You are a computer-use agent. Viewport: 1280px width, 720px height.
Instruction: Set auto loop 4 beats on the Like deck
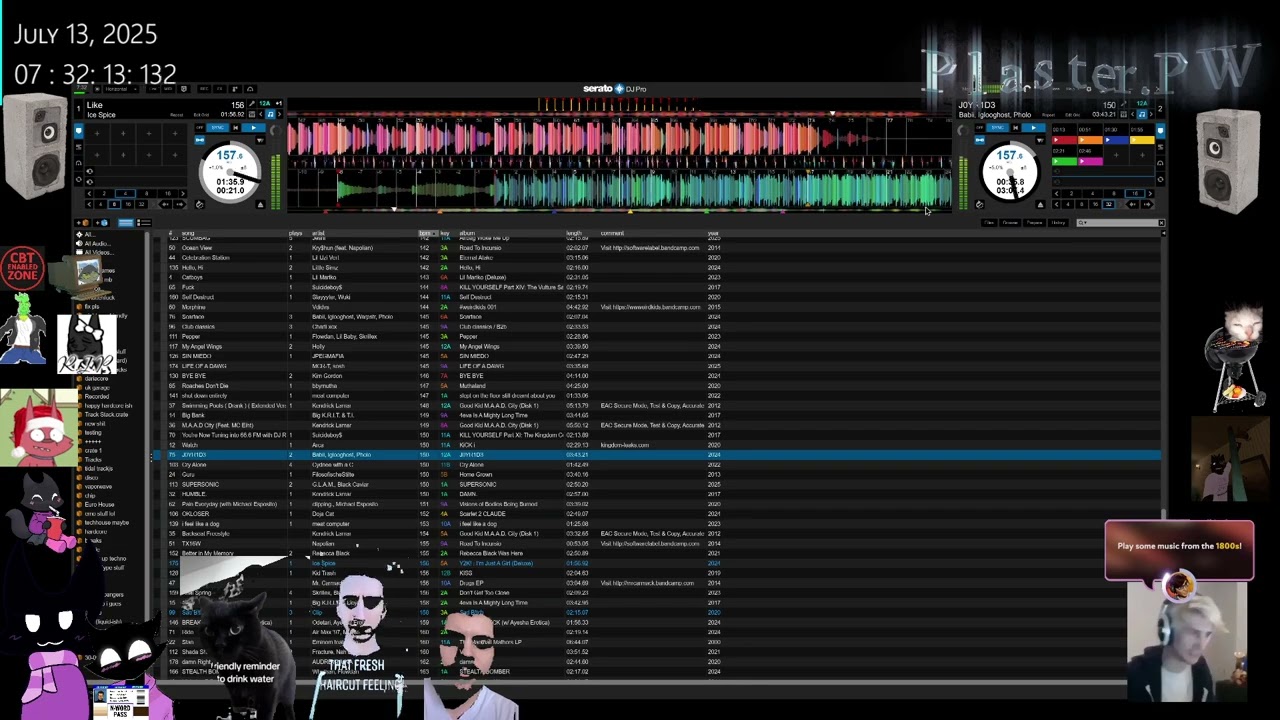125,194
